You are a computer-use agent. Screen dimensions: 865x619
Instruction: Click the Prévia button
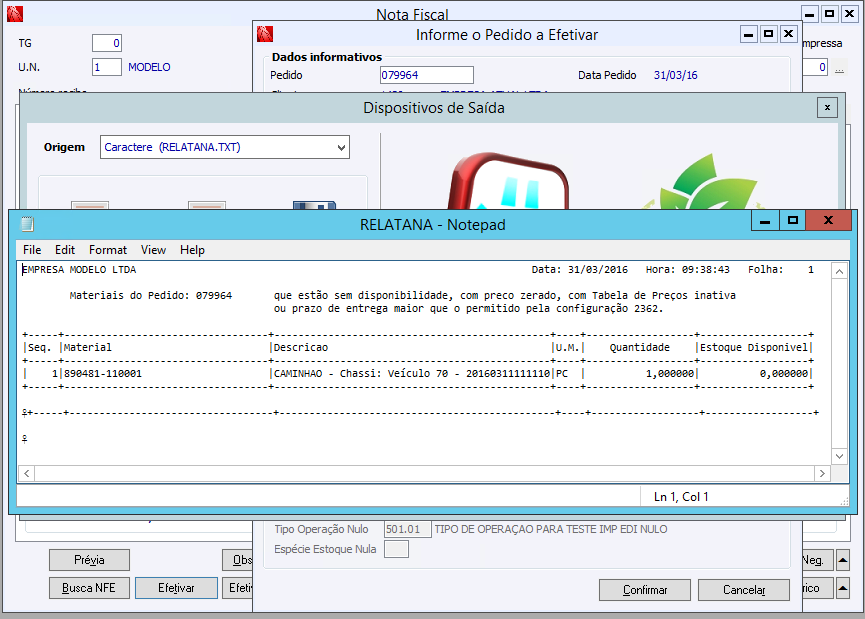89,560
